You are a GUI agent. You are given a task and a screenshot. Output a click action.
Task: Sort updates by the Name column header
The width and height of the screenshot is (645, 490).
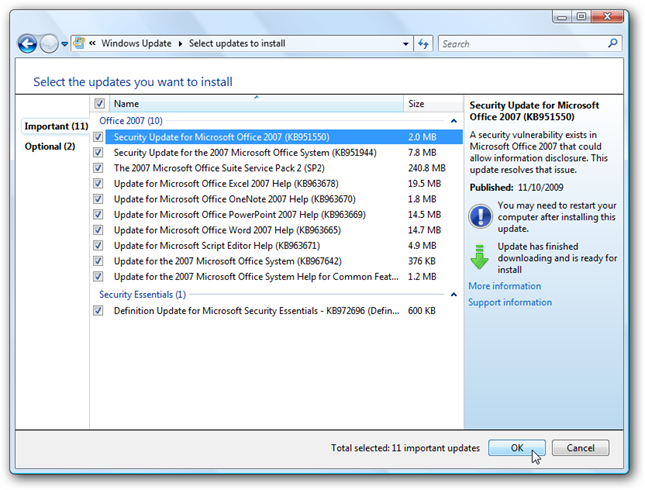point(256,104)
